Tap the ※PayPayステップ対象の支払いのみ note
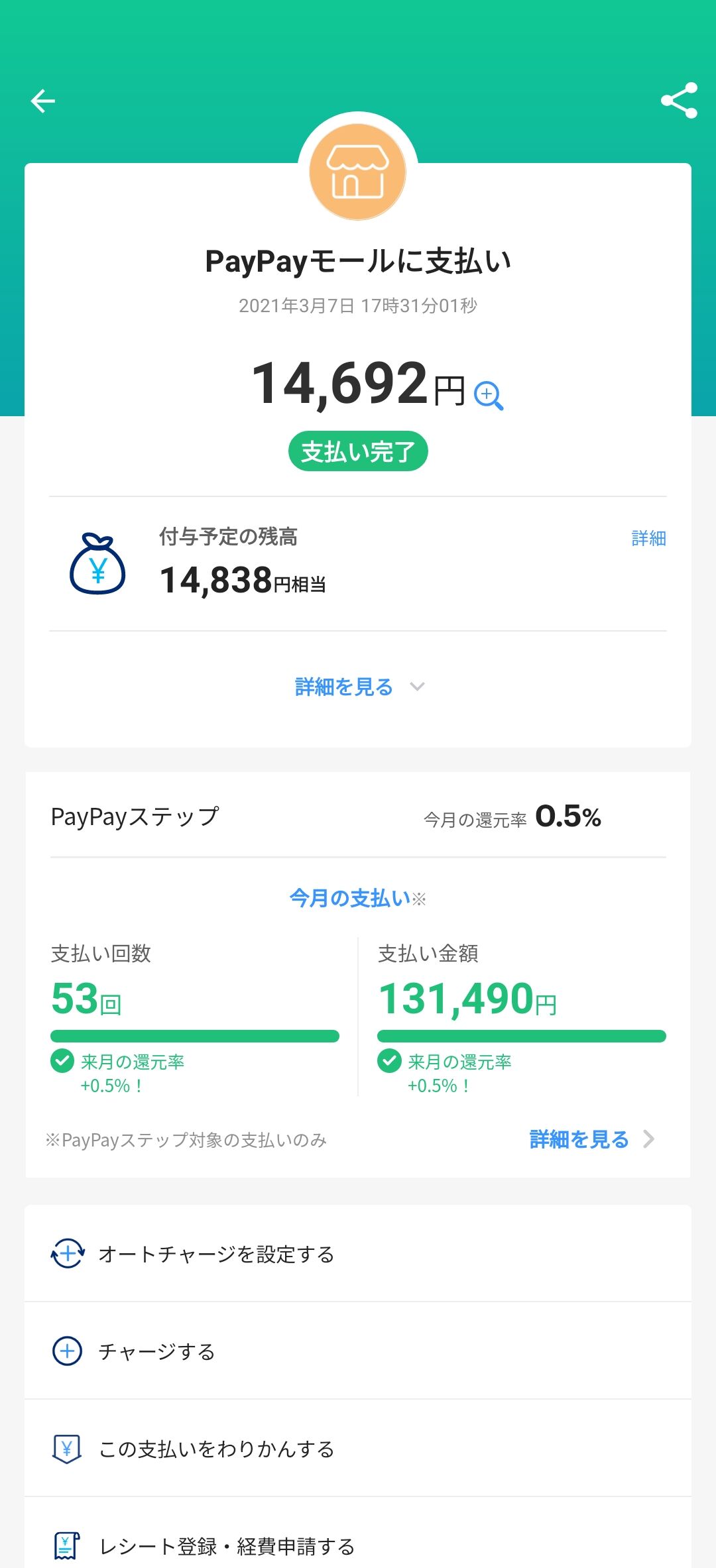 (186, 1140)
